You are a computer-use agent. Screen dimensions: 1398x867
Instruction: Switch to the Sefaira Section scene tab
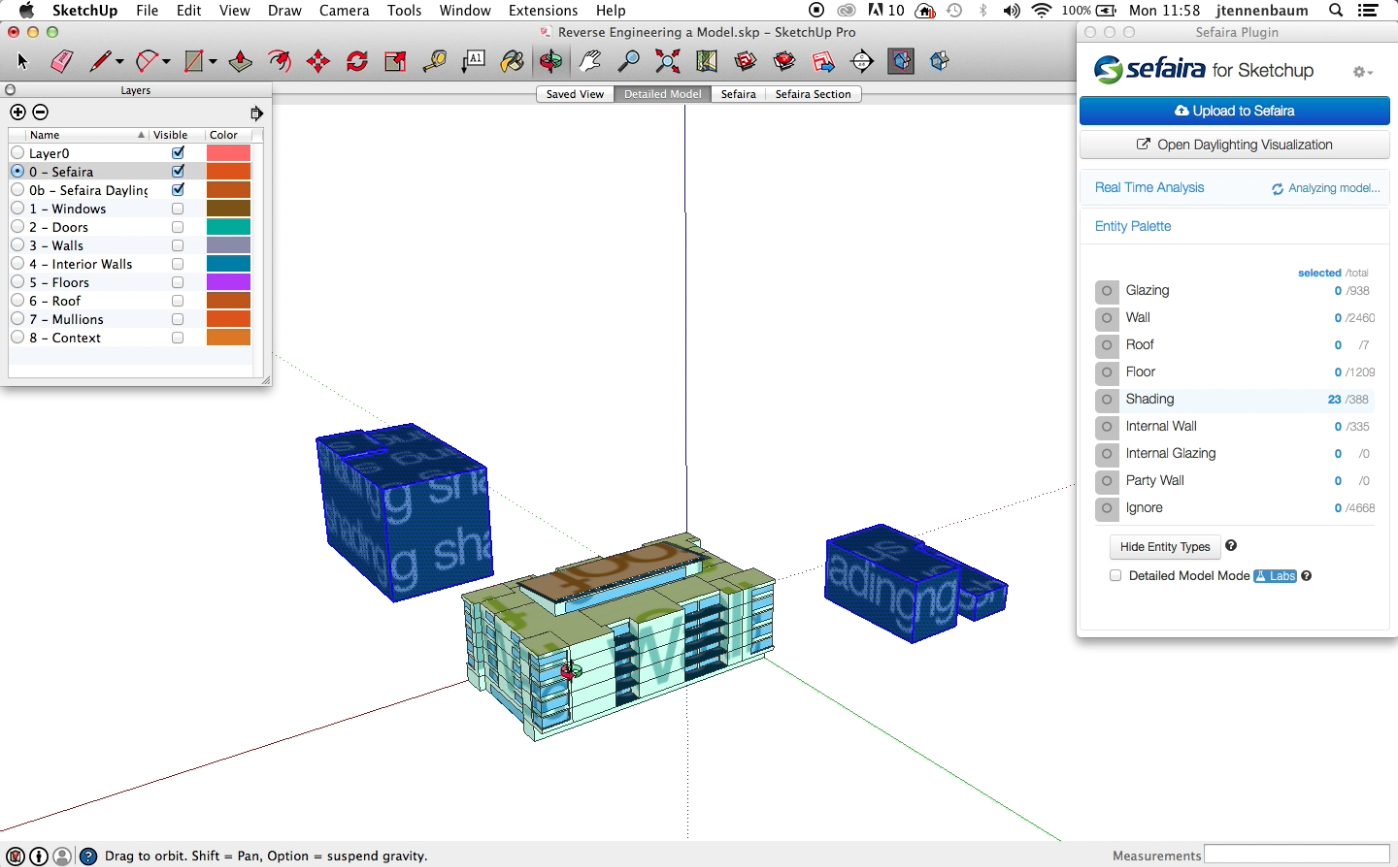812,94
